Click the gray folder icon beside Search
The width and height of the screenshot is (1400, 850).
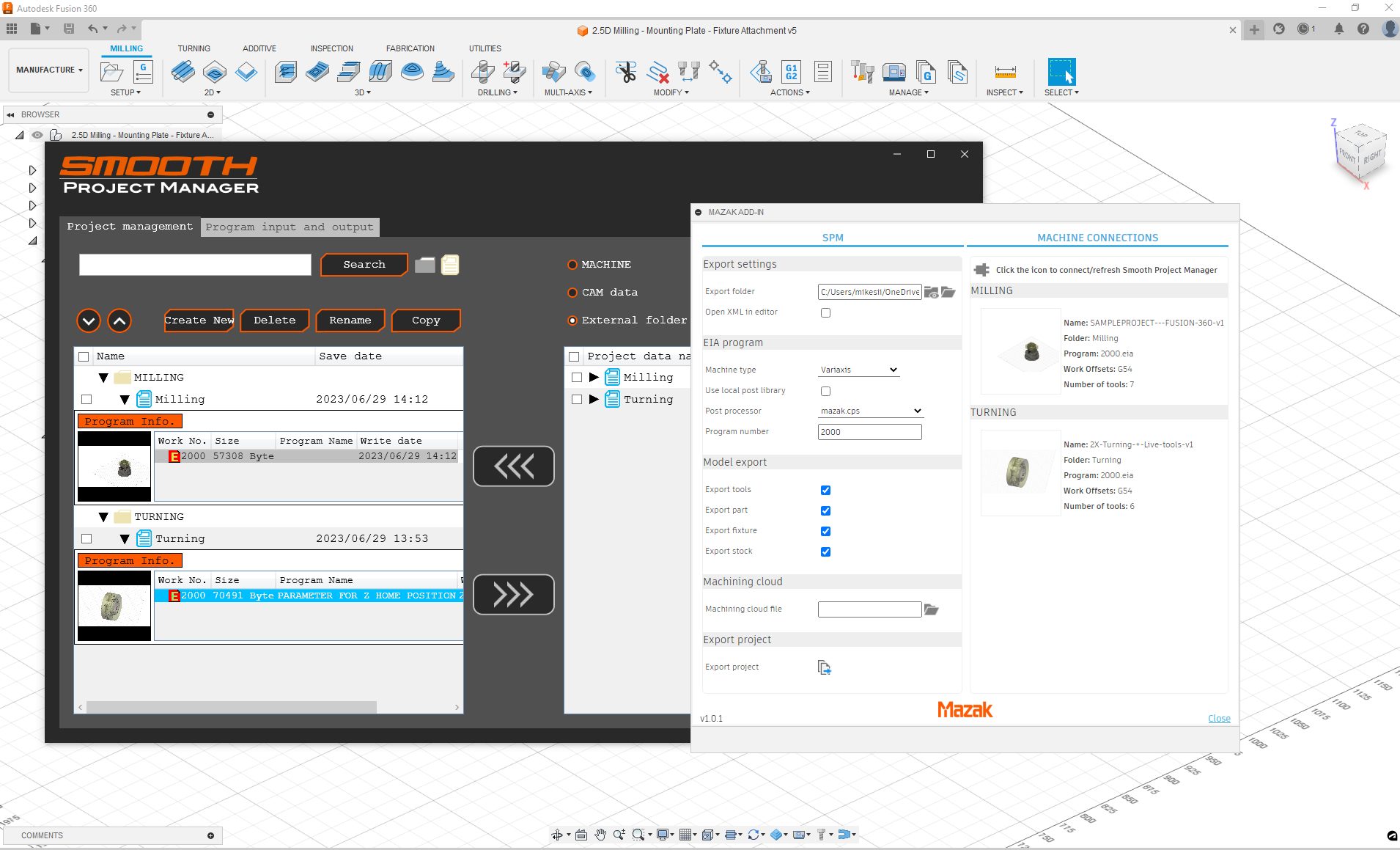pyautogui.click(x=425, y=265)
